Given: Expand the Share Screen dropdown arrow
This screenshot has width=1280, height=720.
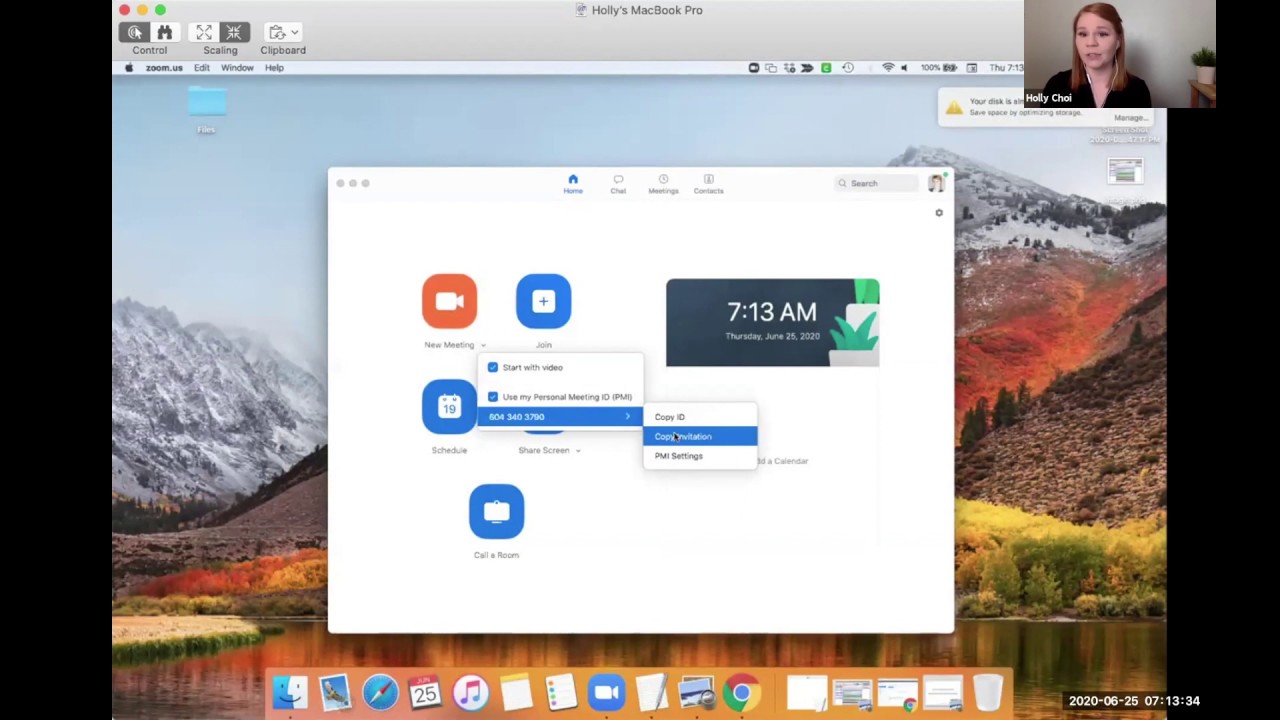Looking at the screenshot, I should pos(578,451).
